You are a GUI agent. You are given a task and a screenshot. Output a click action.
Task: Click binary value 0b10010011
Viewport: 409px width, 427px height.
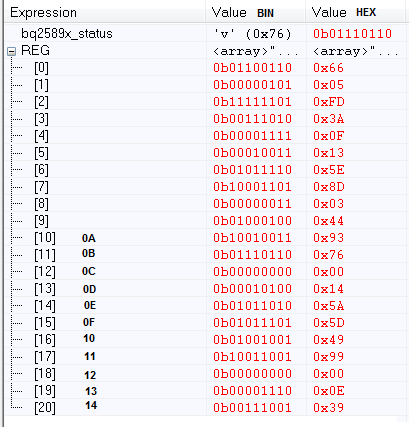tap(253, 238)
